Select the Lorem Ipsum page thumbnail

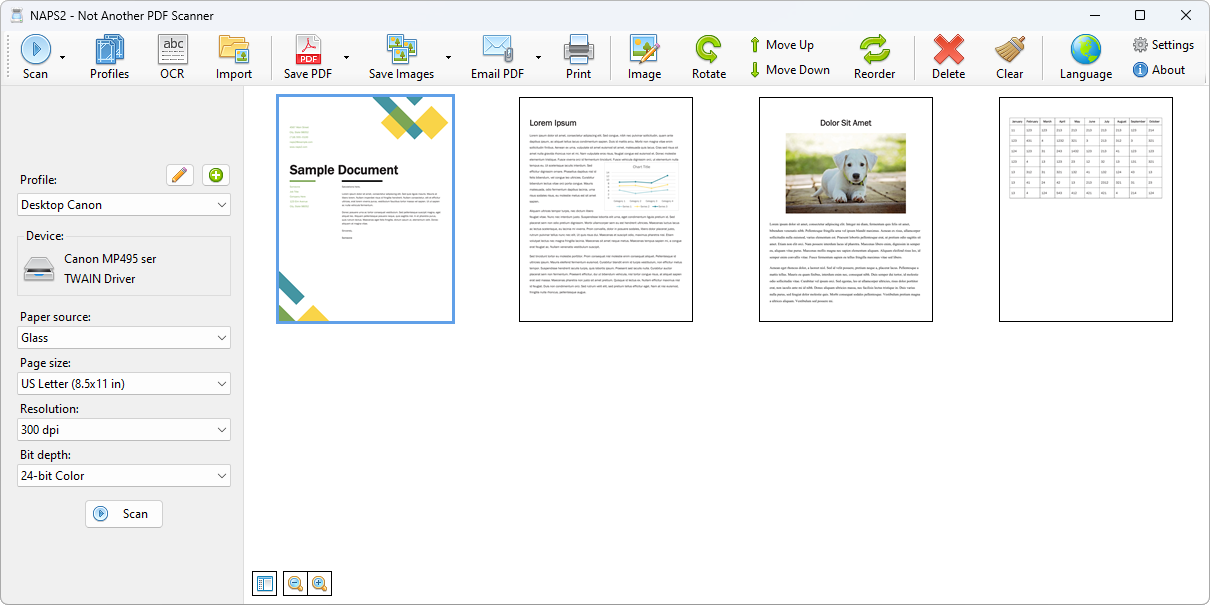(x=605, y=209)
